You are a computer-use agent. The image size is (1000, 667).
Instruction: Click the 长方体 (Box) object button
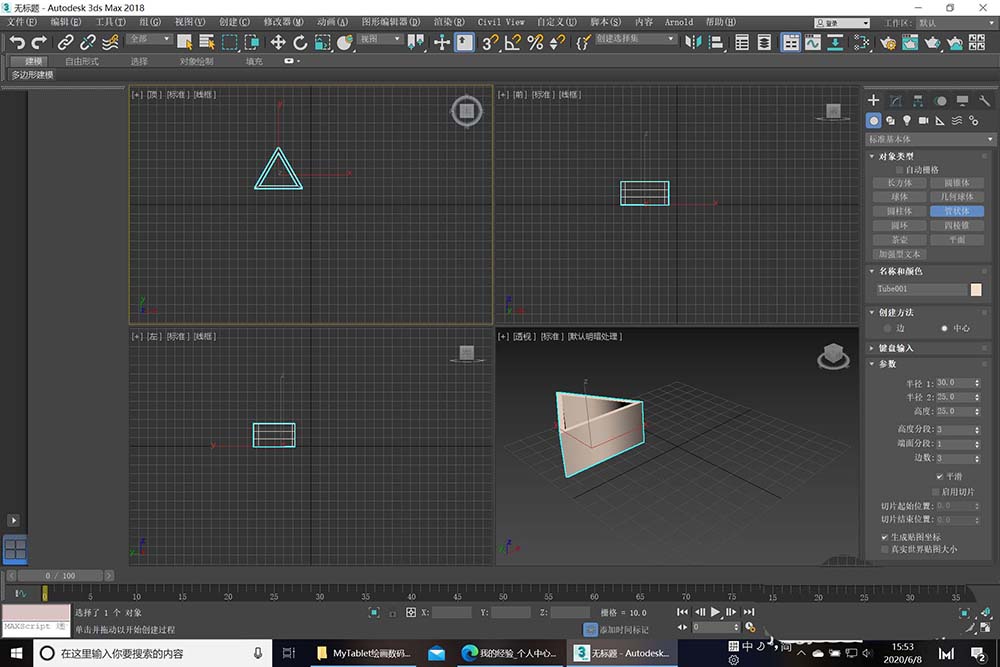pyautogui.click(x=899, y=183)
